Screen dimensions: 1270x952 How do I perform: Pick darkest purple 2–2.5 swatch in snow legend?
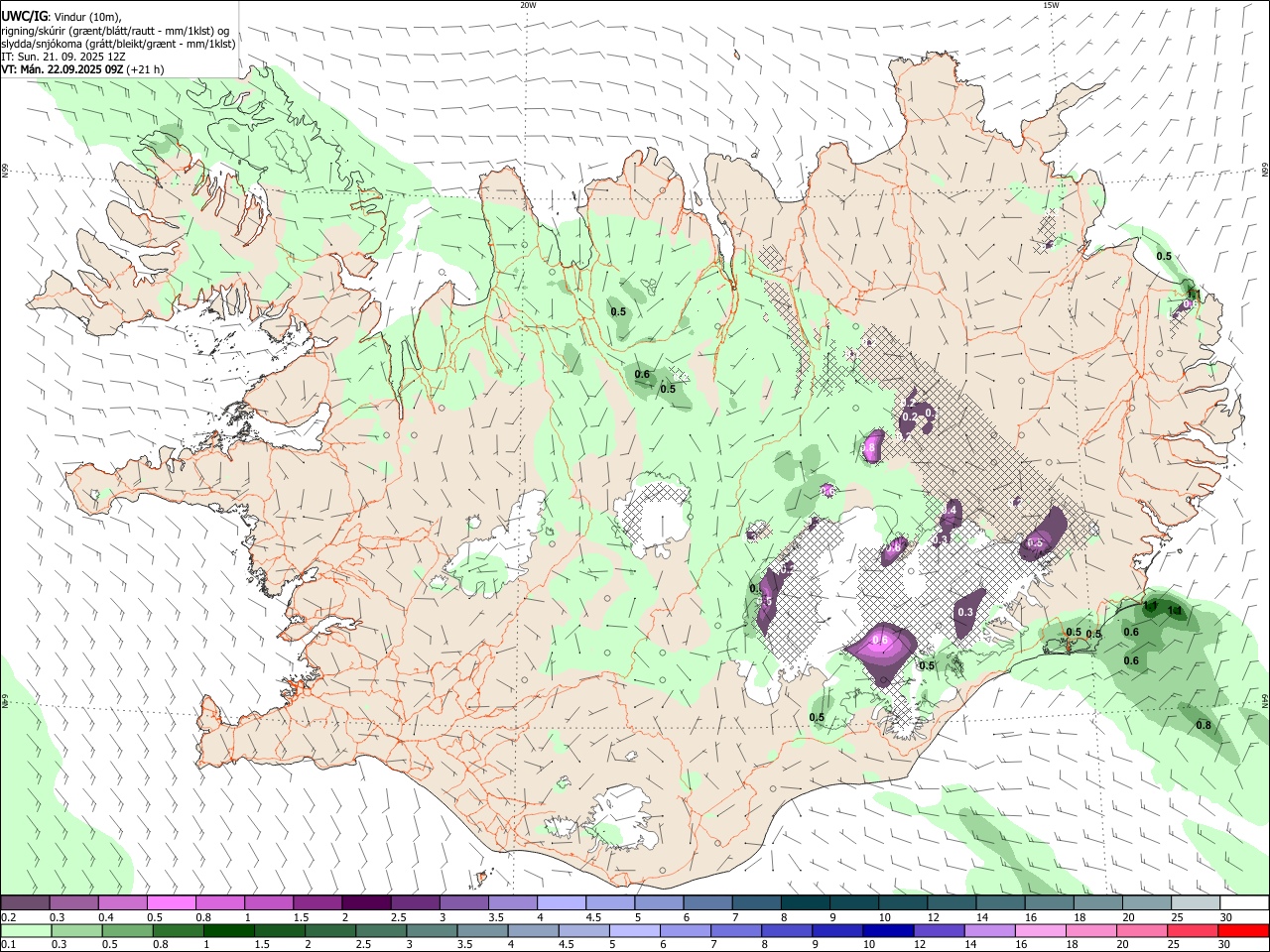[x=365, y=902]
